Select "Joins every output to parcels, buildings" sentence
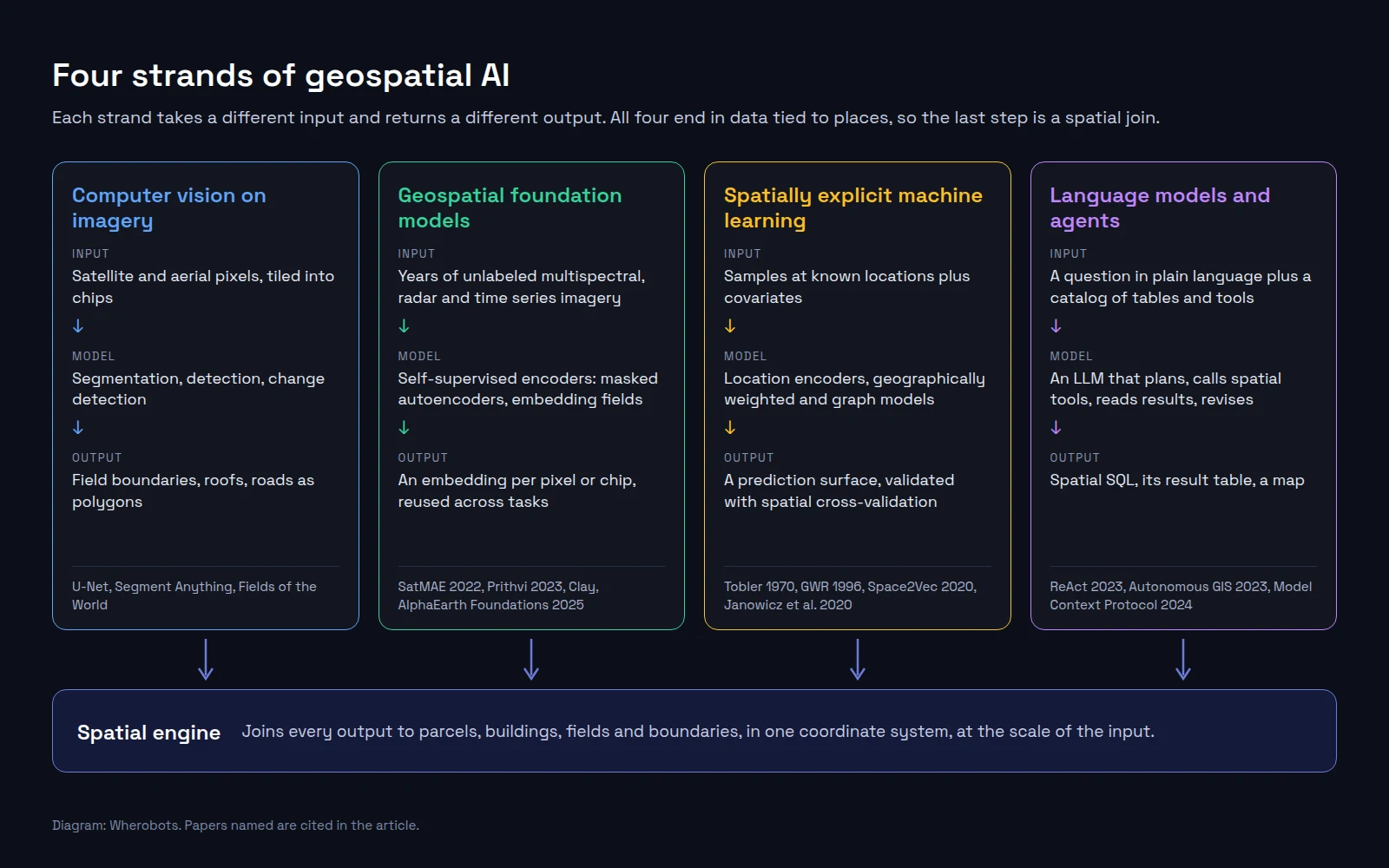 click(698, 732)
